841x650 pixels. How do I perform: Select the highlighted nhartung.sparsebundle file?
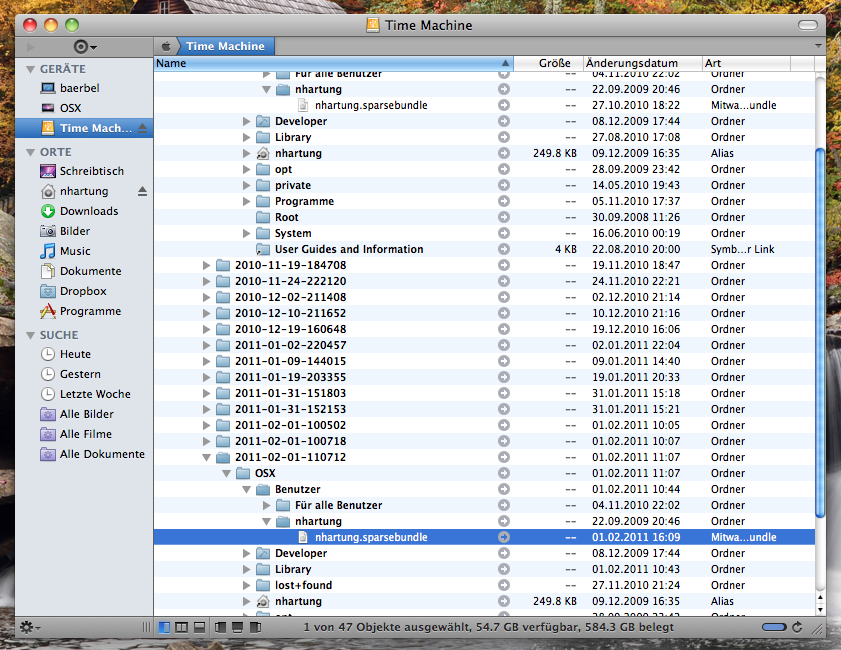[x=484, y=537]
